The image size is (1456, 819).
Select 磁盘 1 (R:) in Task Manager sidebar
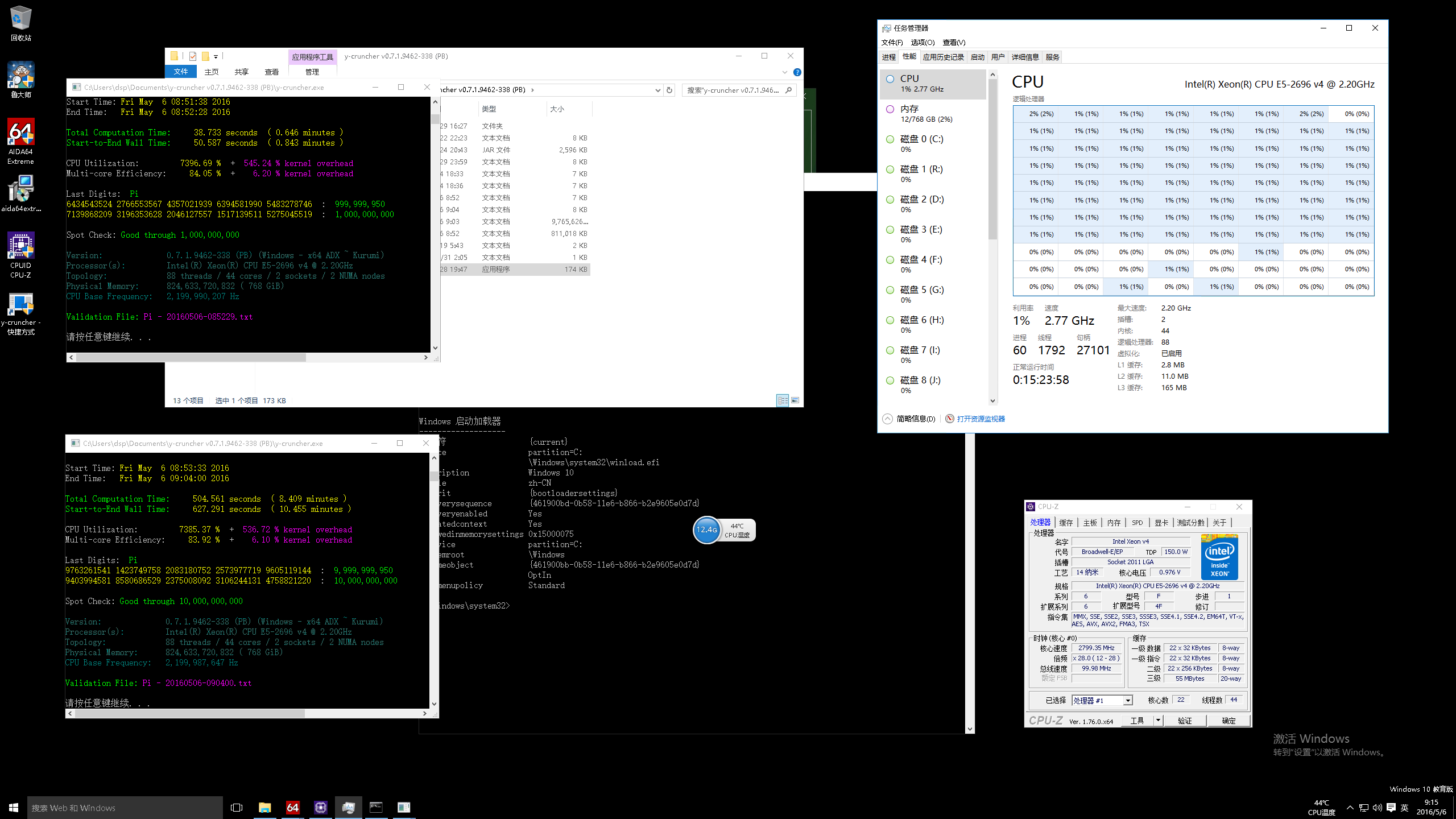pos(933,174)
